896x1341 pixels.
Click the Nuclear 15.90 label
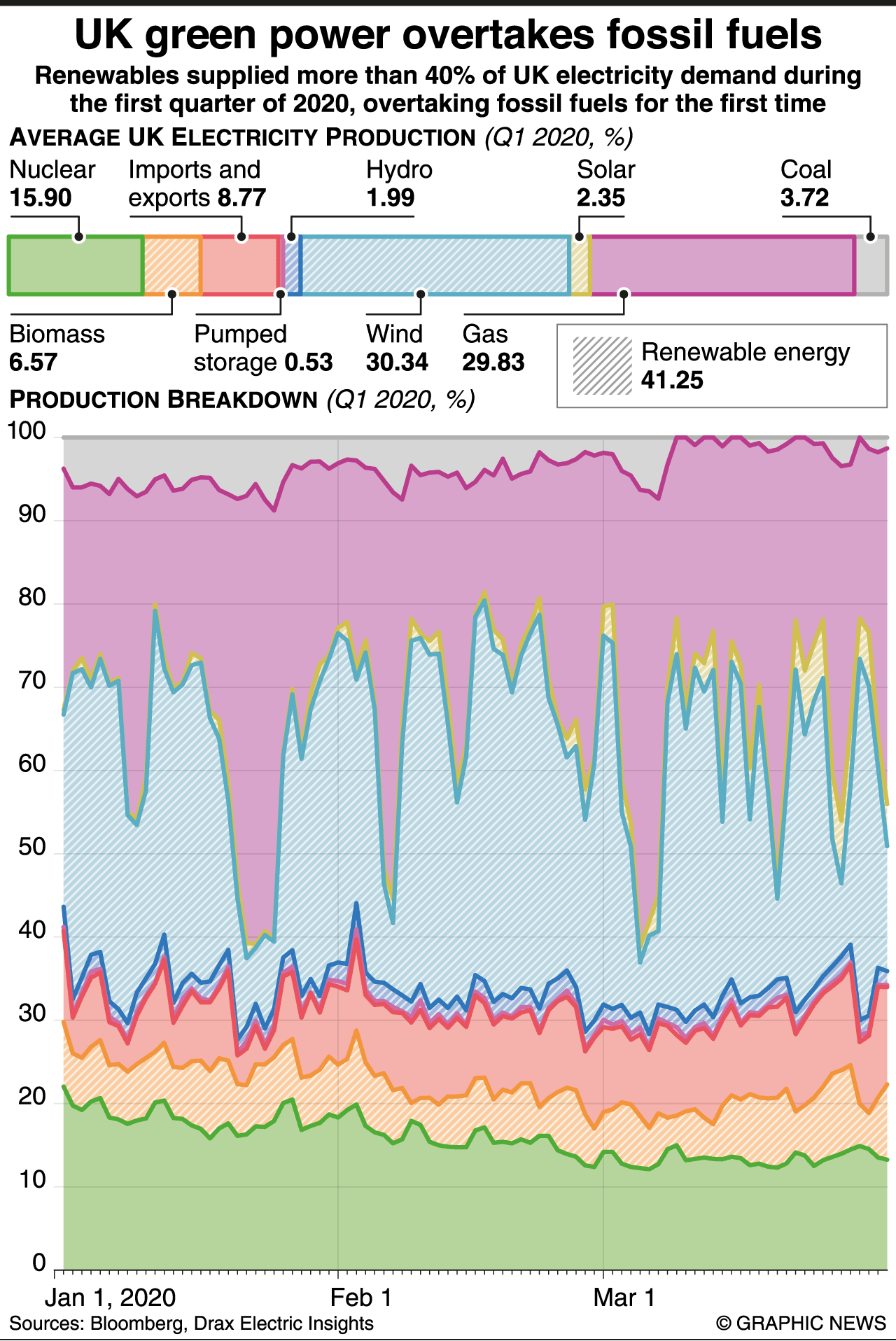52,184
